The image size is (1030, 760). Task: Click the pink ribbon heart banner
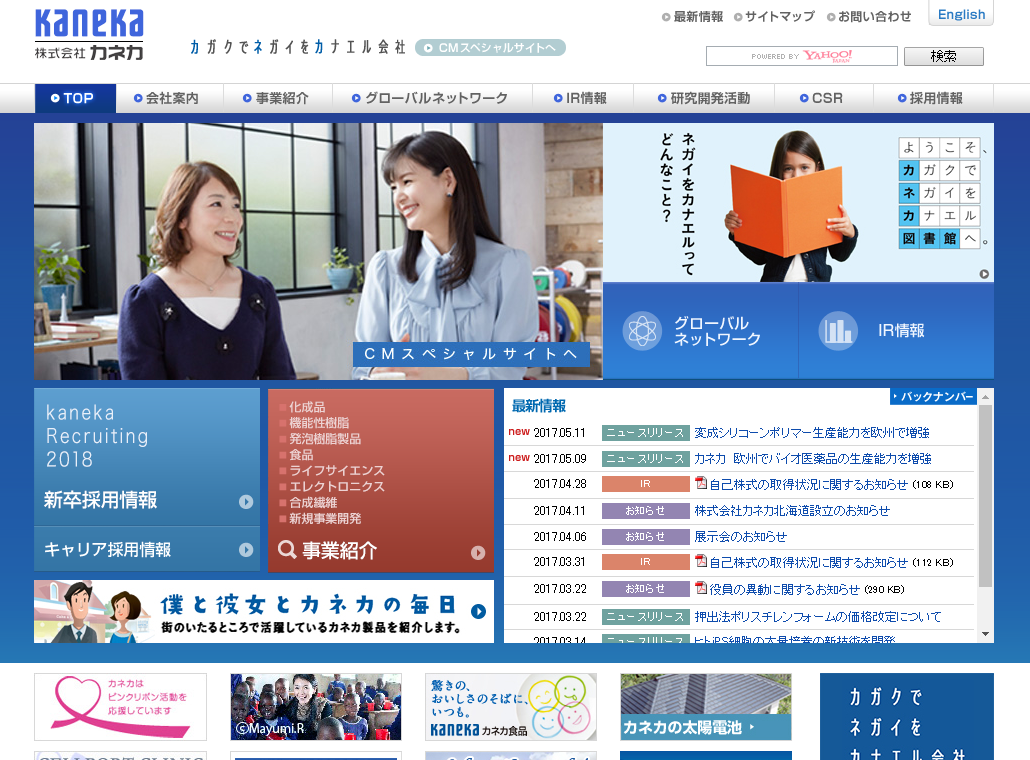tap(120, 707)
